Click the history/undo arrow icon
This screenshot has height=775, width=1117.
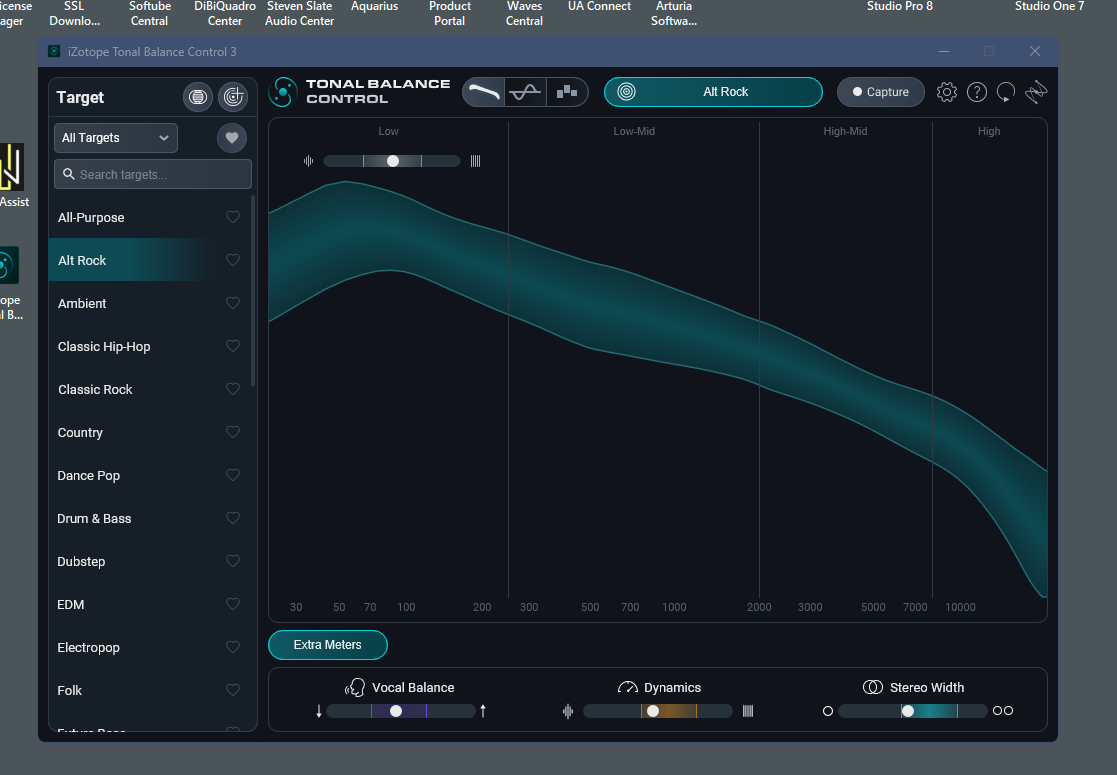[x=1006, y=91]
